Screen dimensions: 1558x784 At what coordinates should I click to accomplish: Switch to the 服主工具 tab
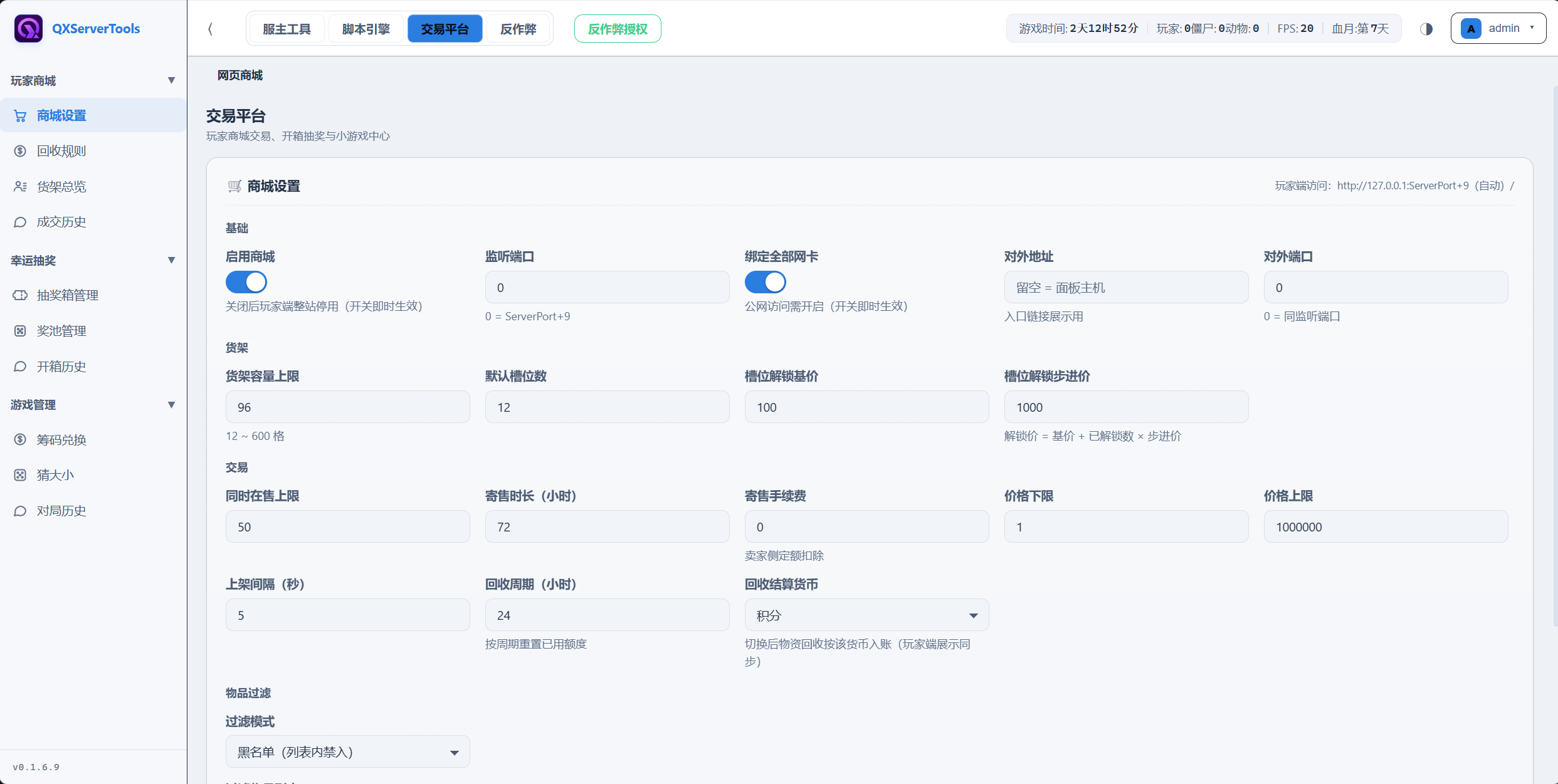click(x=287, y=29)
